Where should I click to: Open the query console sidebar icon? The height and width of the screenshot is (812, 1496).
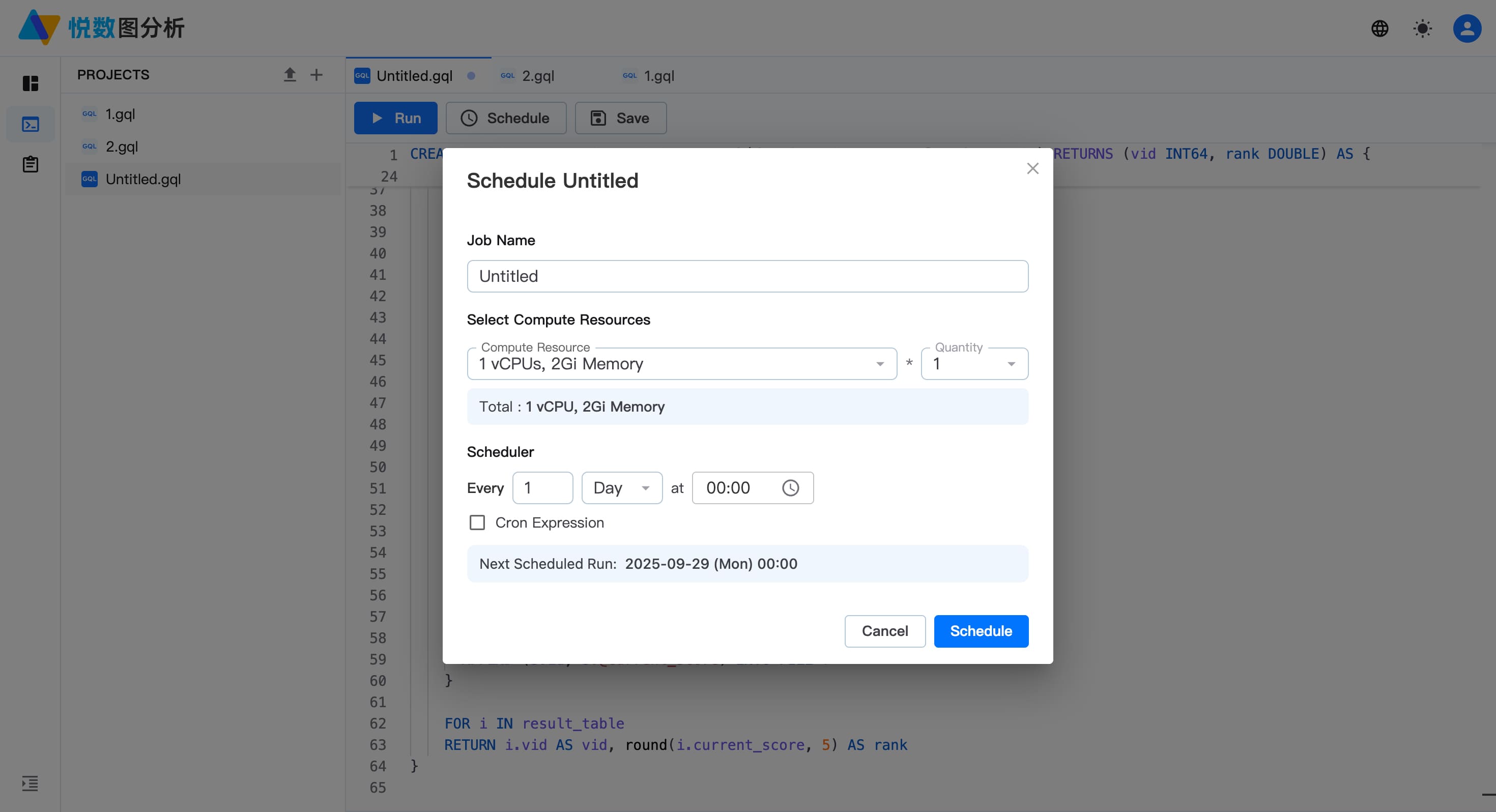[31, 124]
